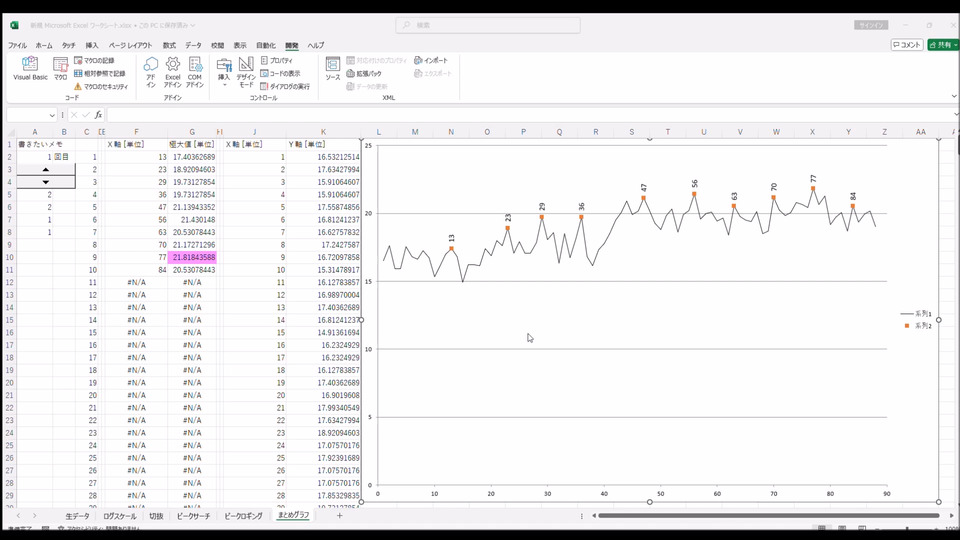Screen dimensions: 960x540
Task: Open the XML ソース pane
Action: pos(332,69)
